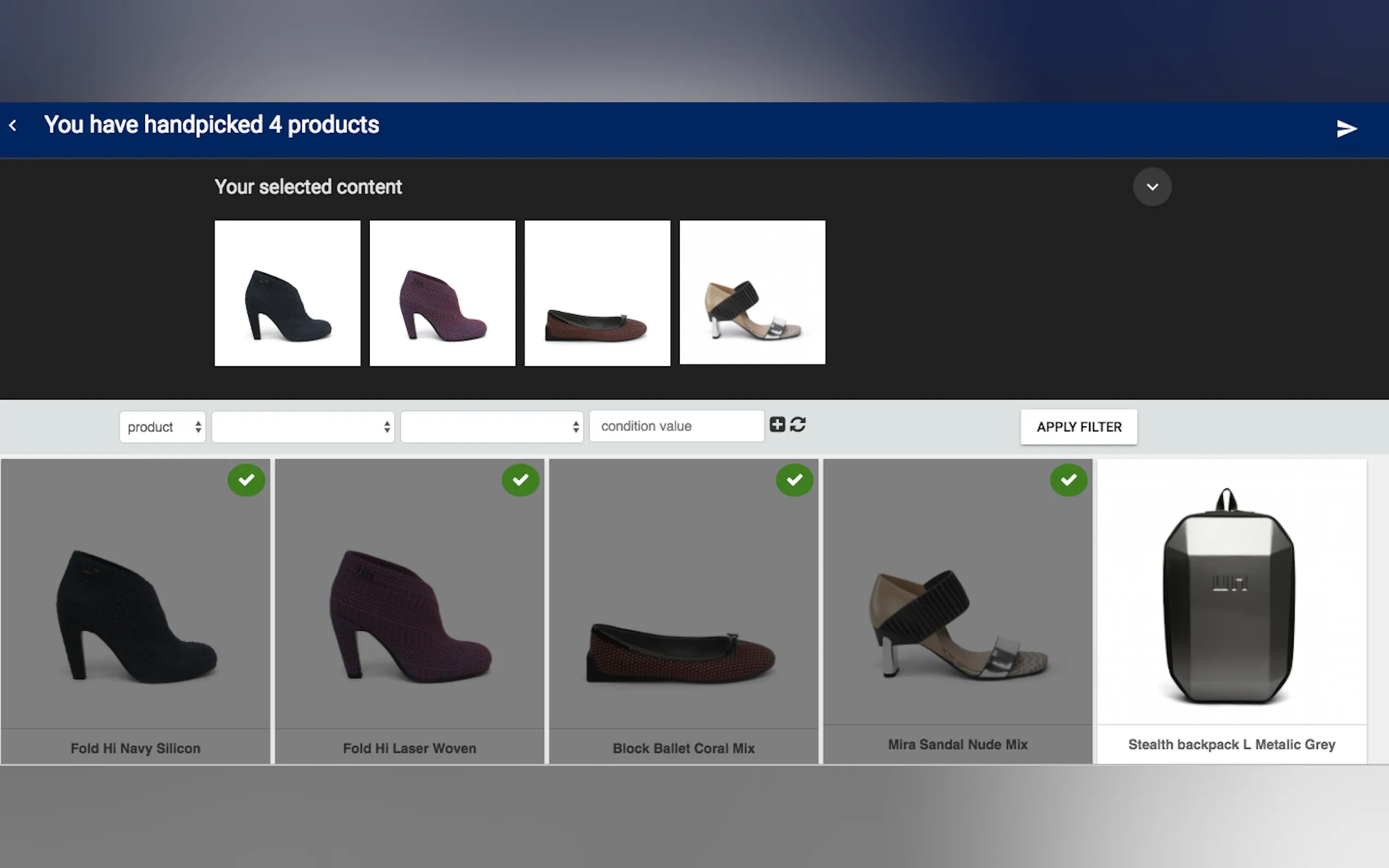Uncheck Mira Sandal Nude Mix checkmark
Image resolution: width=1389 pixels, height=868 pixels.
point(1068,480)
